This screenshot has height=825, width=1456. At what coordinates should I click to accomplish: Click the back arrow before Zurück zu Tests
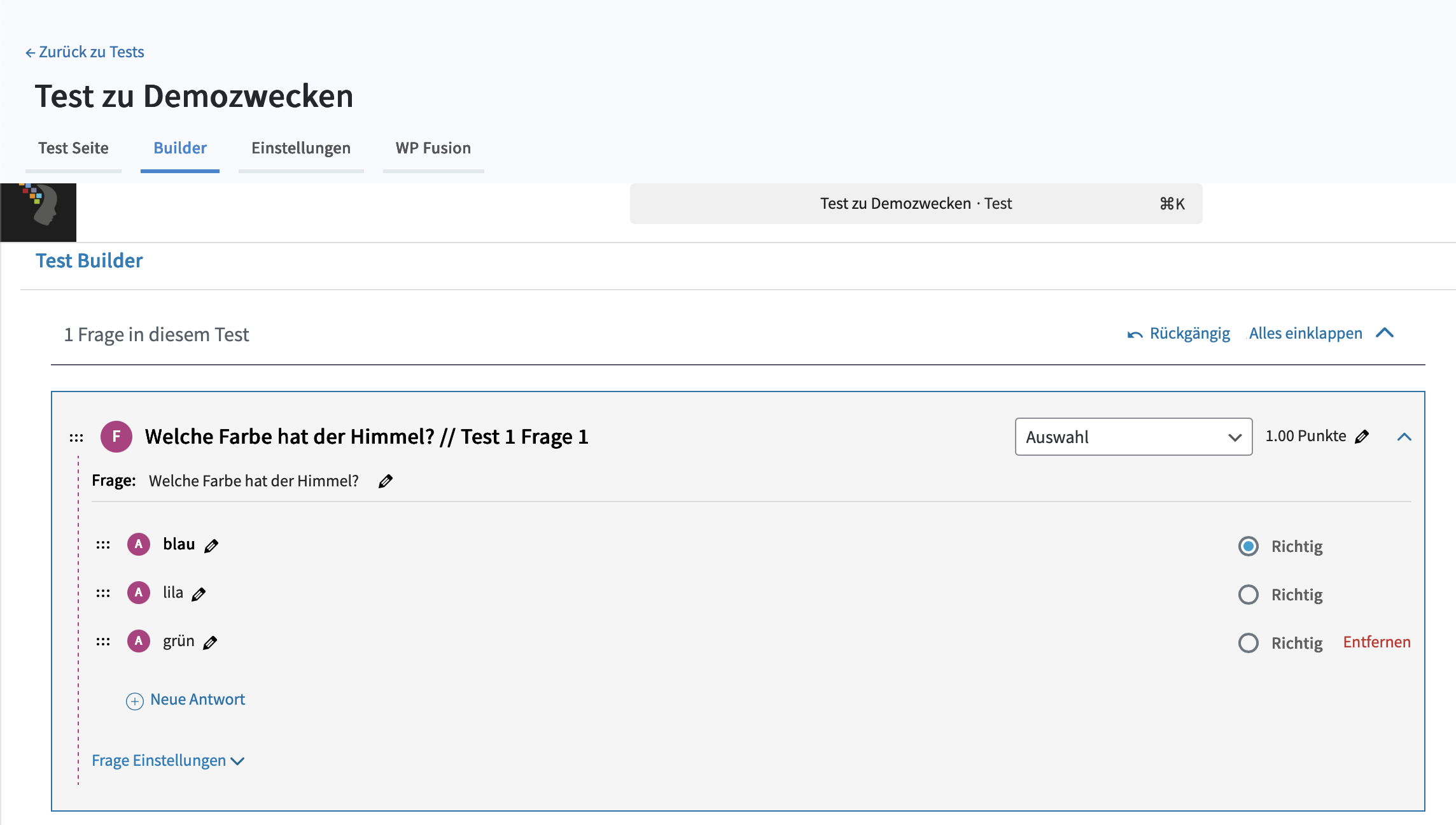coord(30,53)
